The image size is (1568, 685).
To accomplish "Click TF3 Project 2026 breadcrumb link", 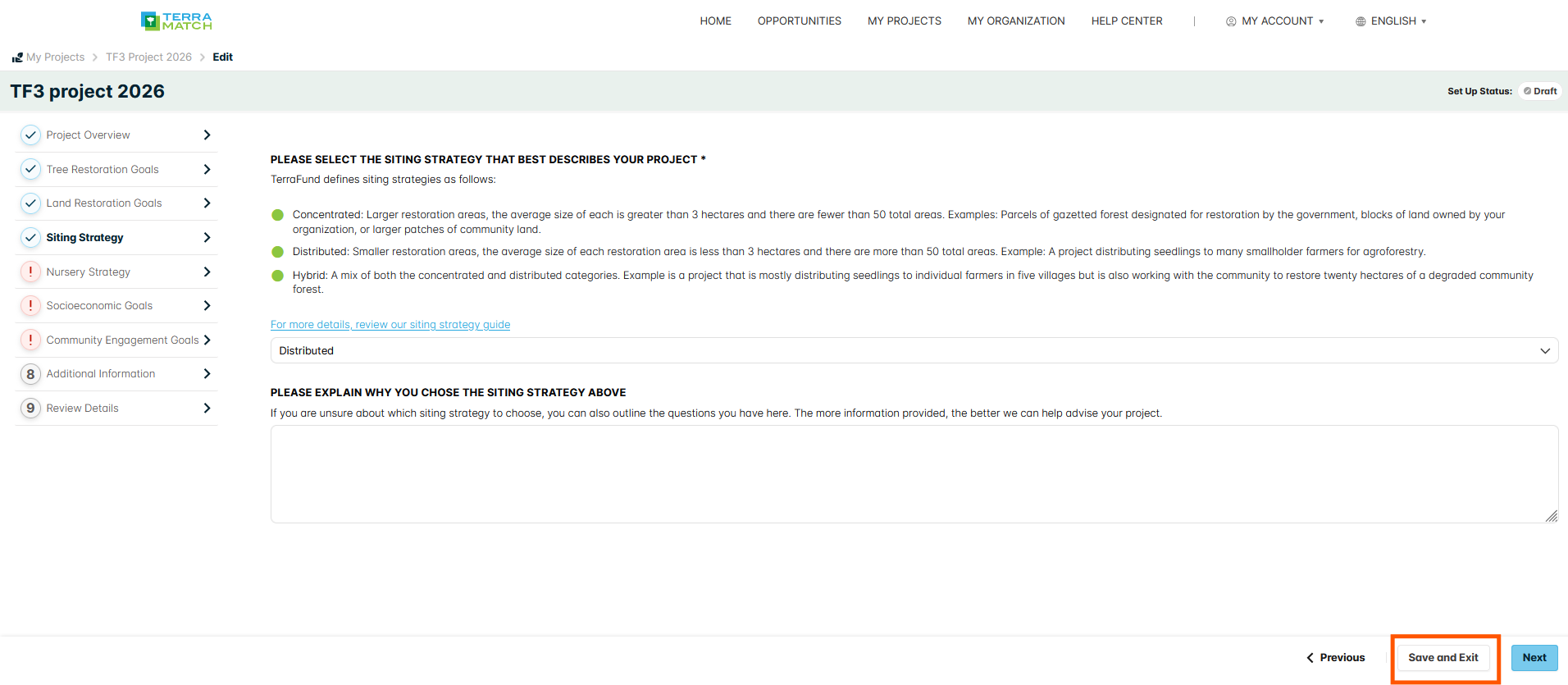I will 148,57.
